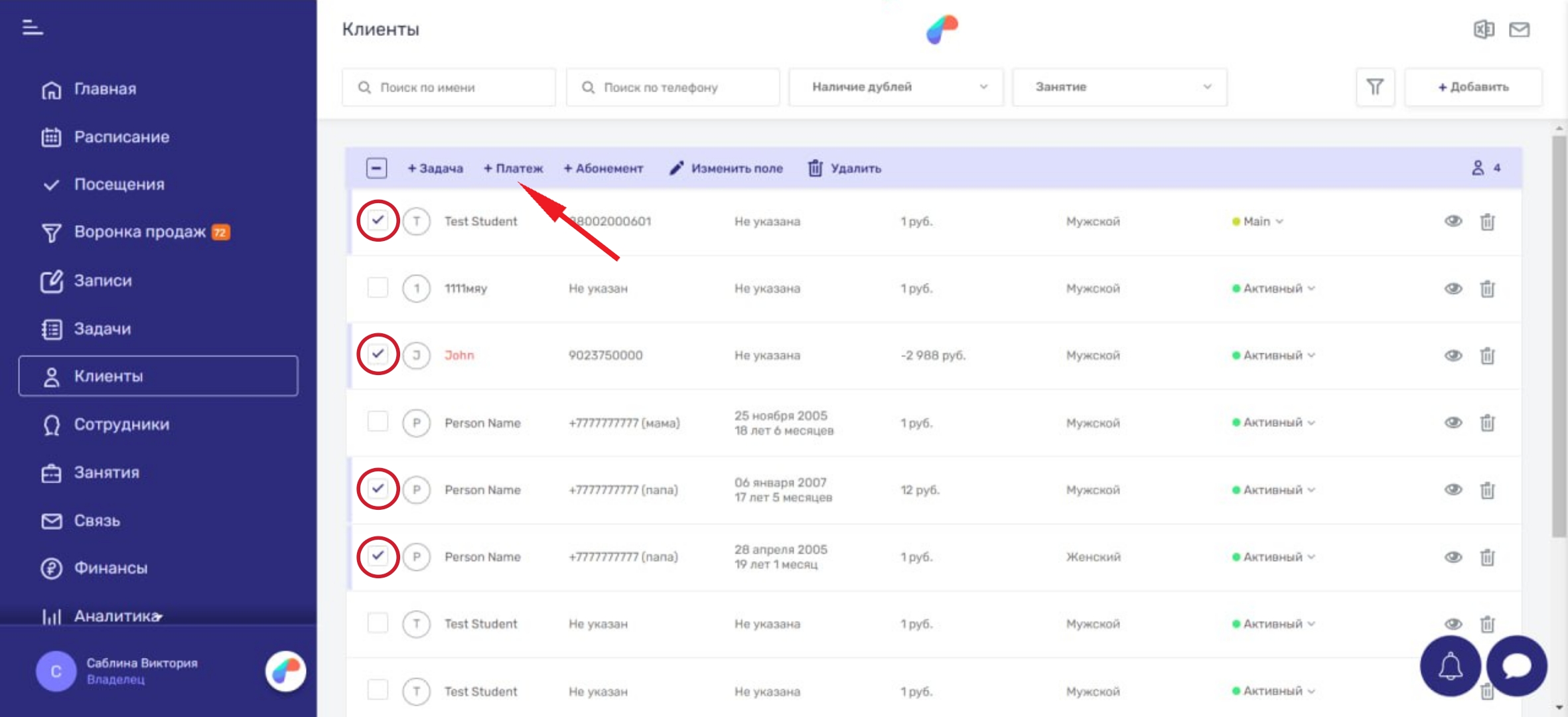1568x717 pixels.
Task: Delete John's row via trash icon
Action: 1487,355
